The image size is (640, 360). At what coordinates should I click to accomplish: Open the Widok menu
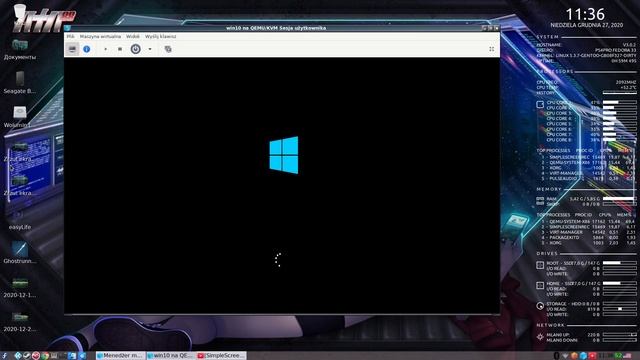(x=133, y=36)
